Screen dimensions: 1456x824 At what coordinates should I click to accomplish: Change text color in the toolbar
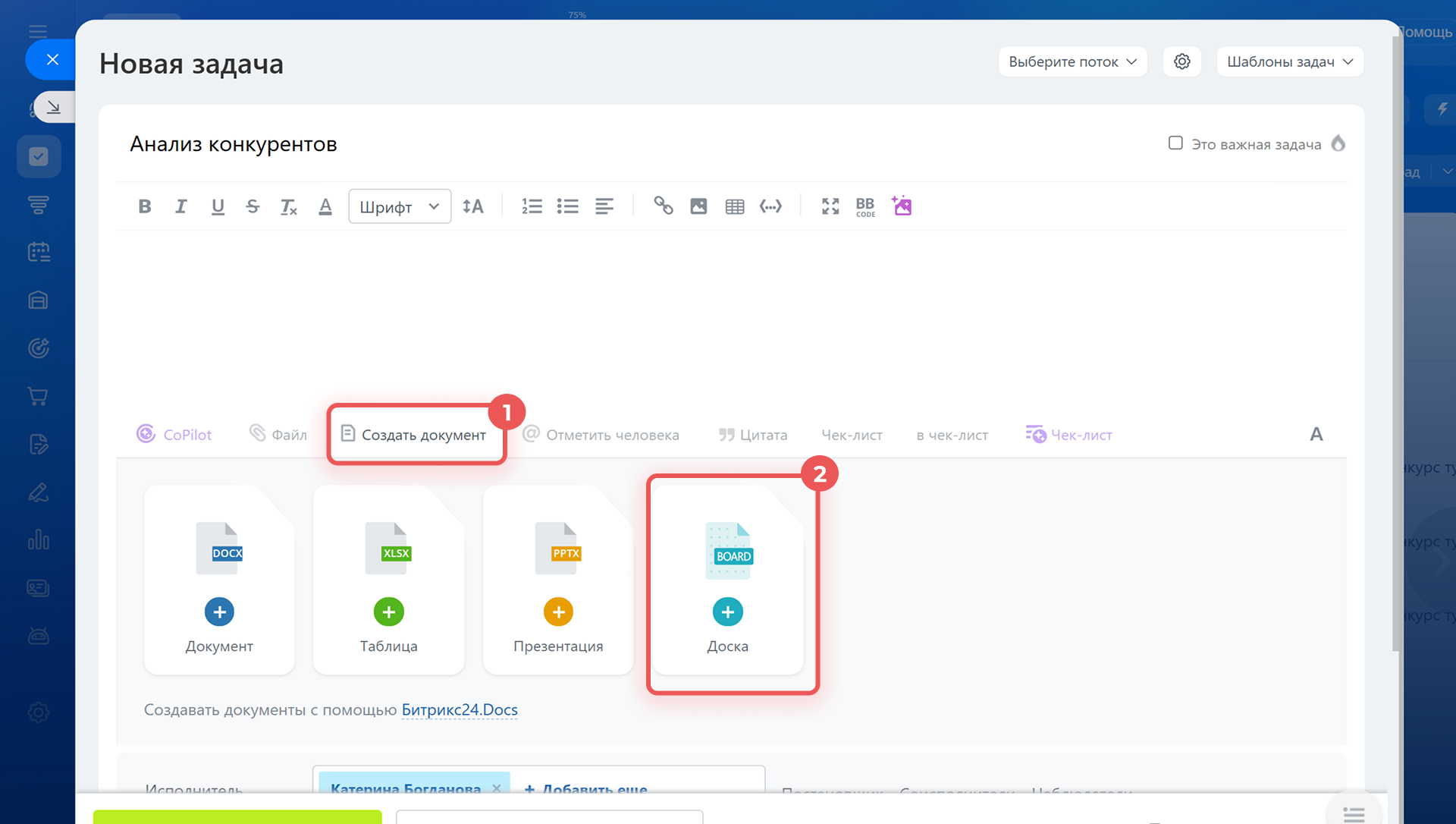click(325, 206)
